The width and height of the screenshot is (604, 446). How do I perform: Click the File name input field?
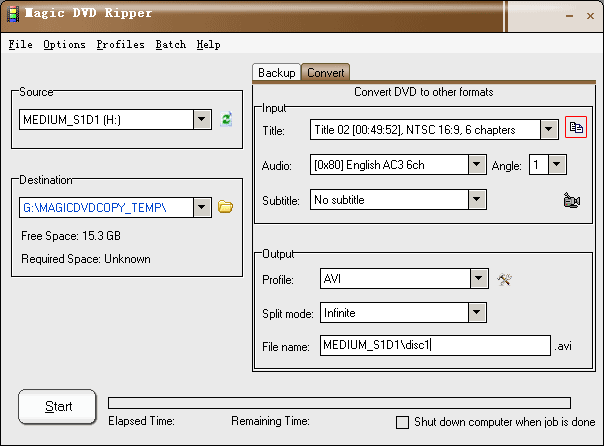click(x=435, y=345)
